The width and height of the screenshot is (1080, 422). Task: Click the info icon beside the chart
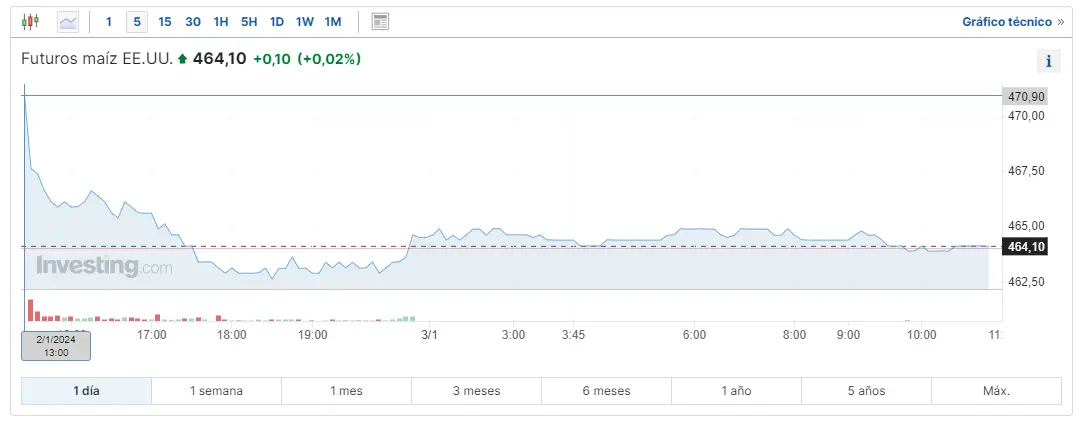(x=1048, y=62)
